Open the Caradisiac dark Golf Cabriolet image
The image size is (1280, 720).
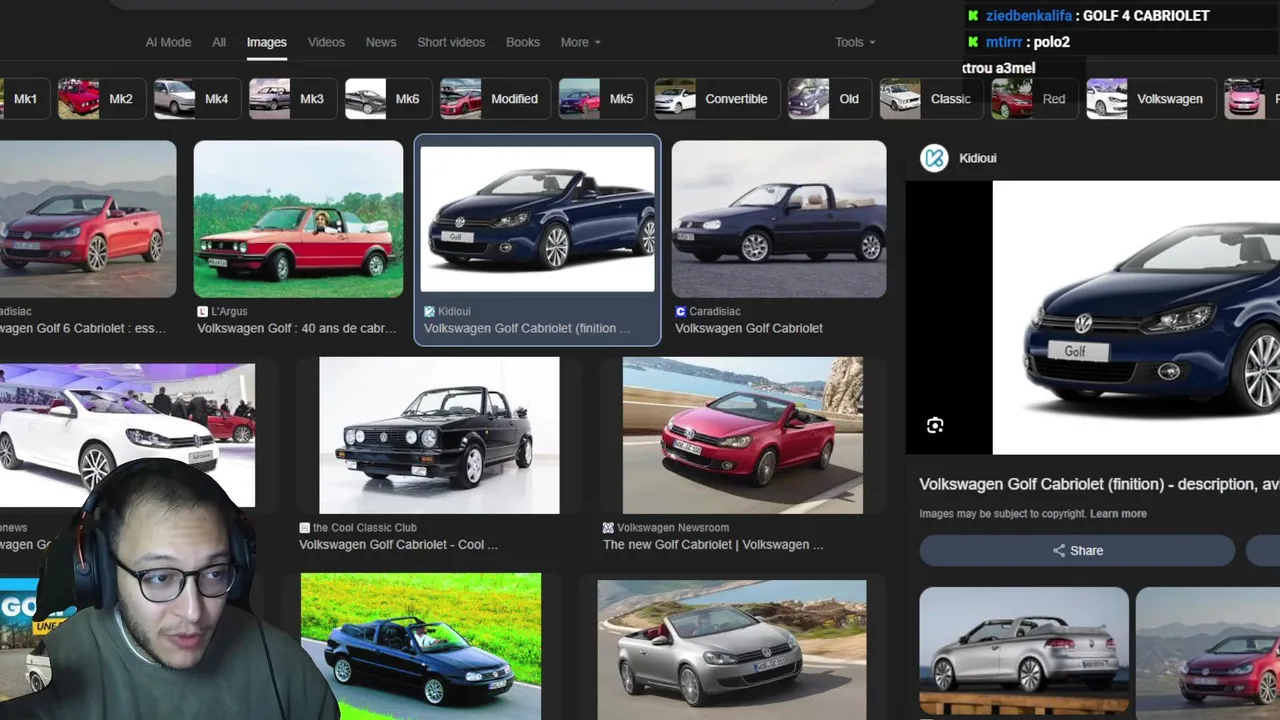[779, 219]
